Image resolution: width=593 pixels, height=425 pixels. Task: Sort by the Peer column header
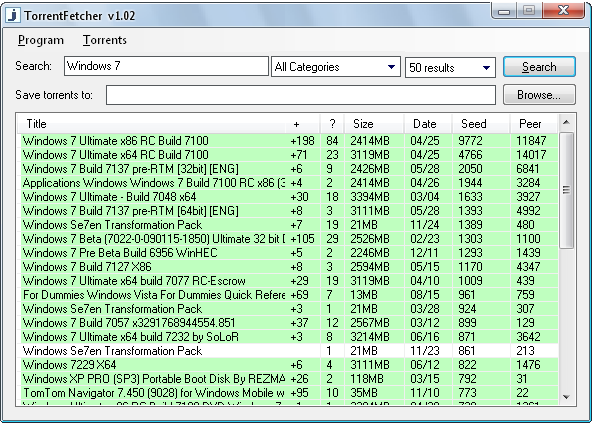534,124
